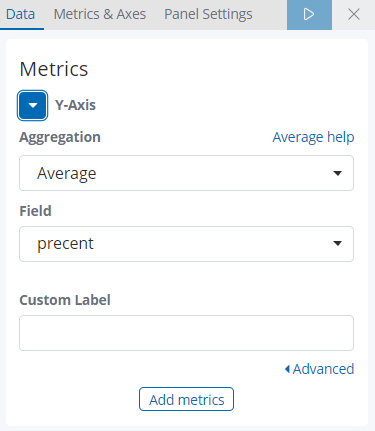Click the Aggregation field label

pos(60,137)
